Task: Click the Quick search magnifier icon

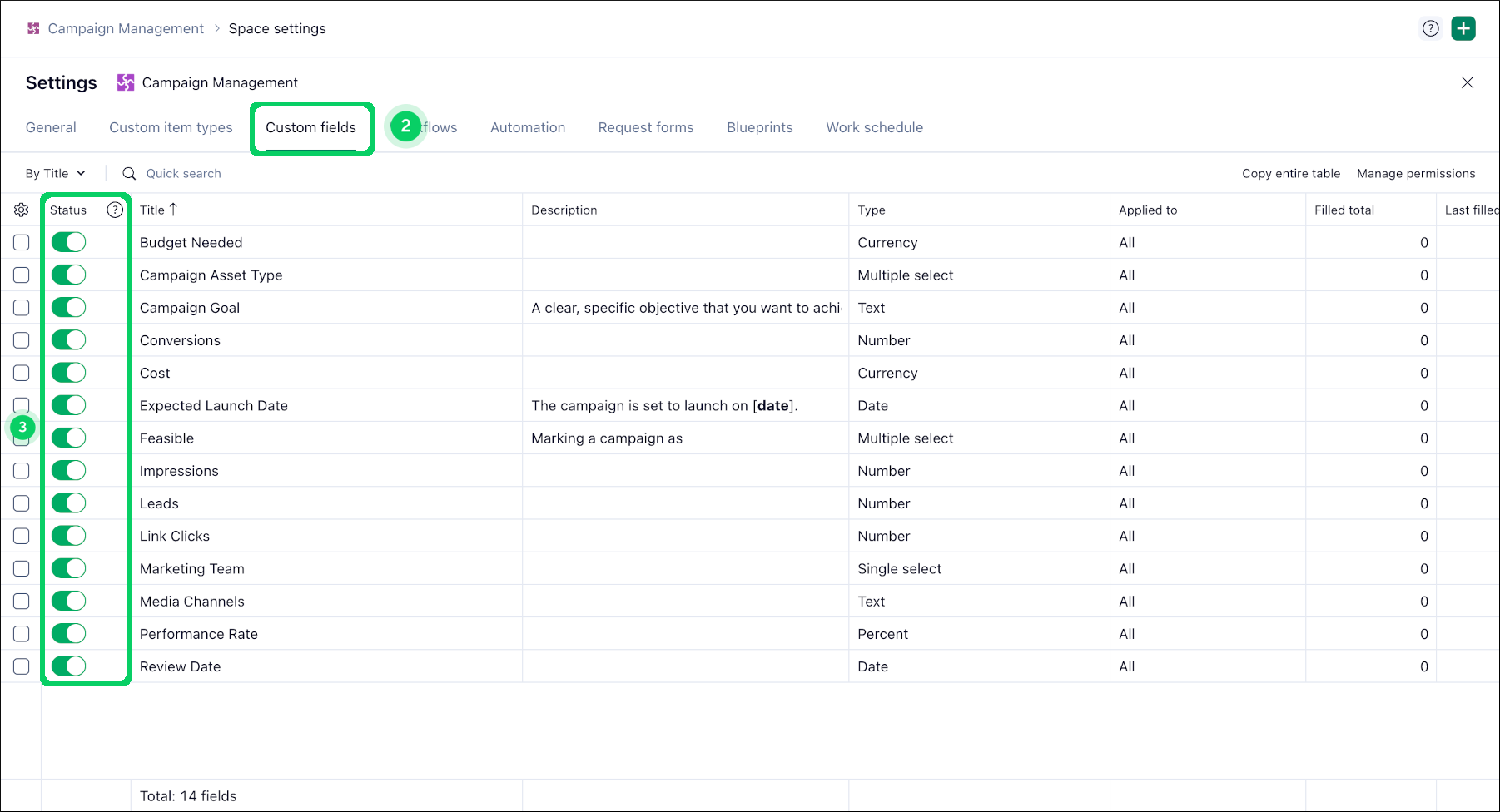Action: (x=129, y=174)
